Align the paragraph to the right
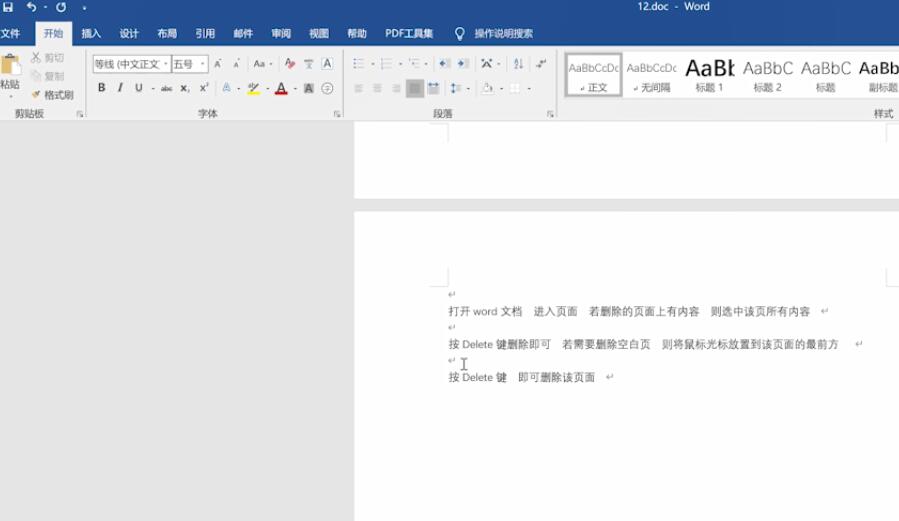The height and width of the screenshot is (521, 899). [x=396, y=88]
